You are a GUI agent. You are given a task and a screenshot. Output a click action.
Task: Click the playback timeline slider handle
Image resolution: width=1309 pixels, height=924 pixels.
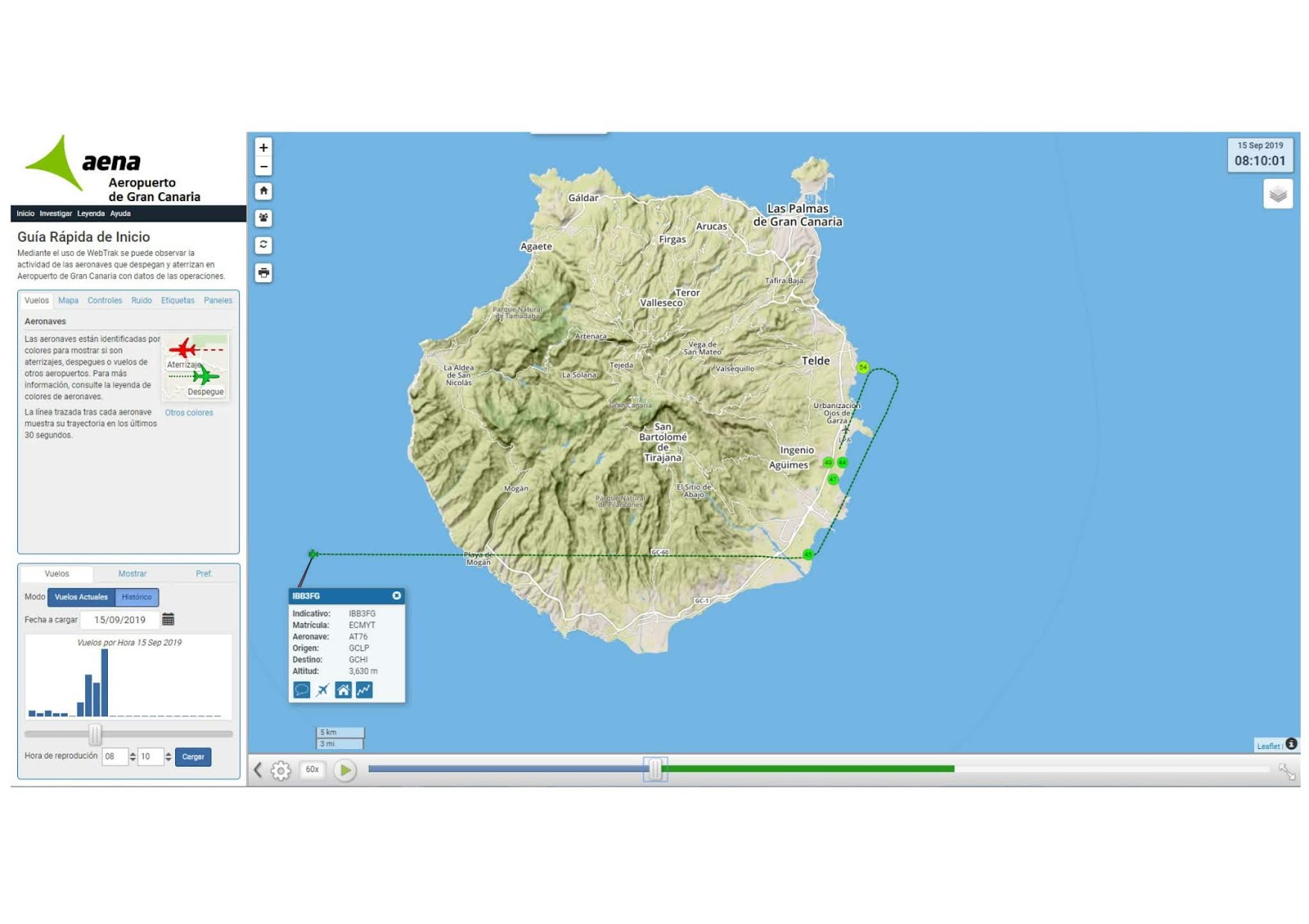(655, 769)
